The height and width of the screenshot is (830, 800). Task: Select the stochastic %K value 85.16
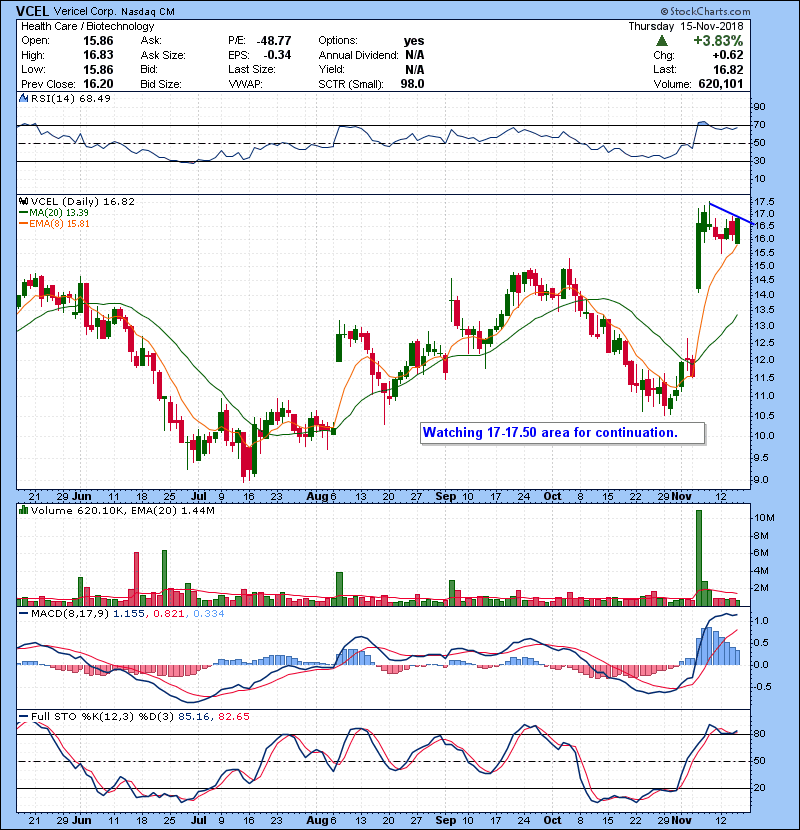click(194, 717)
